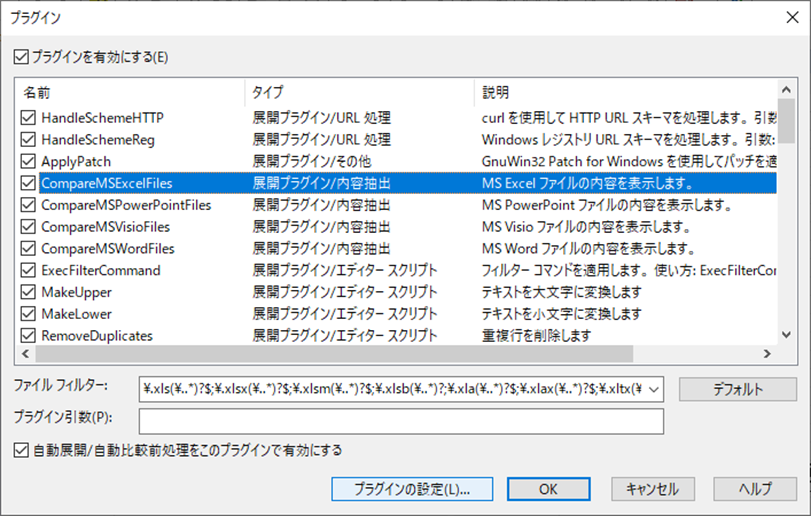Toggle the RemoveDuplicates plugin checkbox
The image size is (811, 516).
pos(28,336)
